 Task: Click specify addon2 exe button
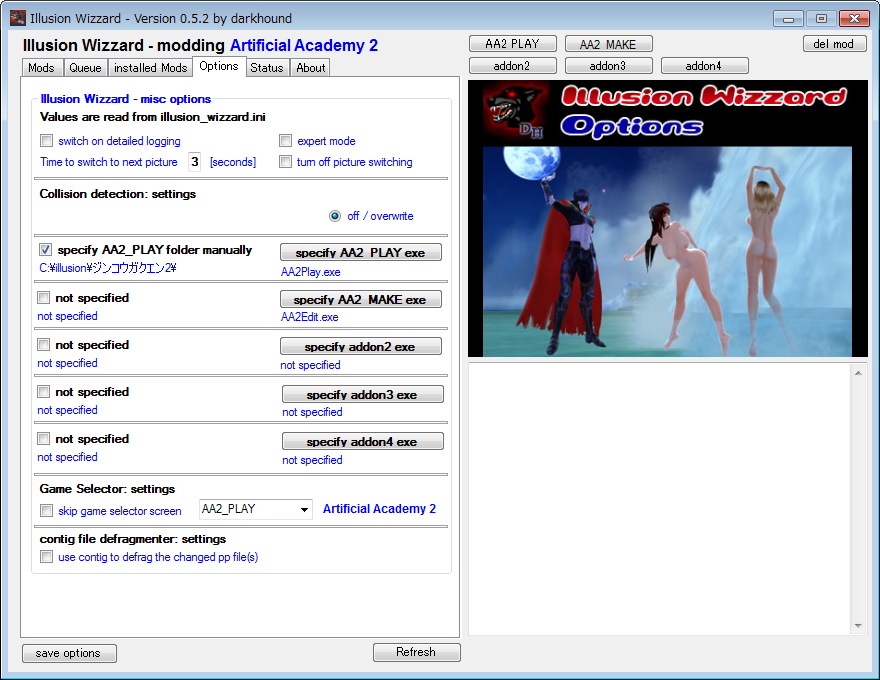[x=361, y=347]
